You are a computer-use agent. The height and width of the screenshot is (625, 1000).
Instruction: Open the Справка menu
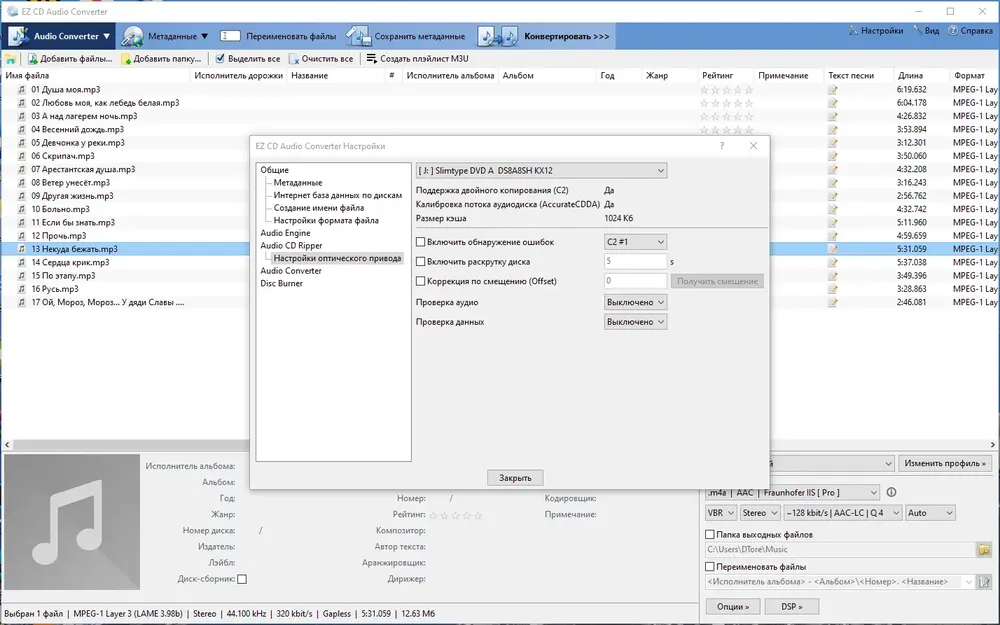tap(970, 31)
